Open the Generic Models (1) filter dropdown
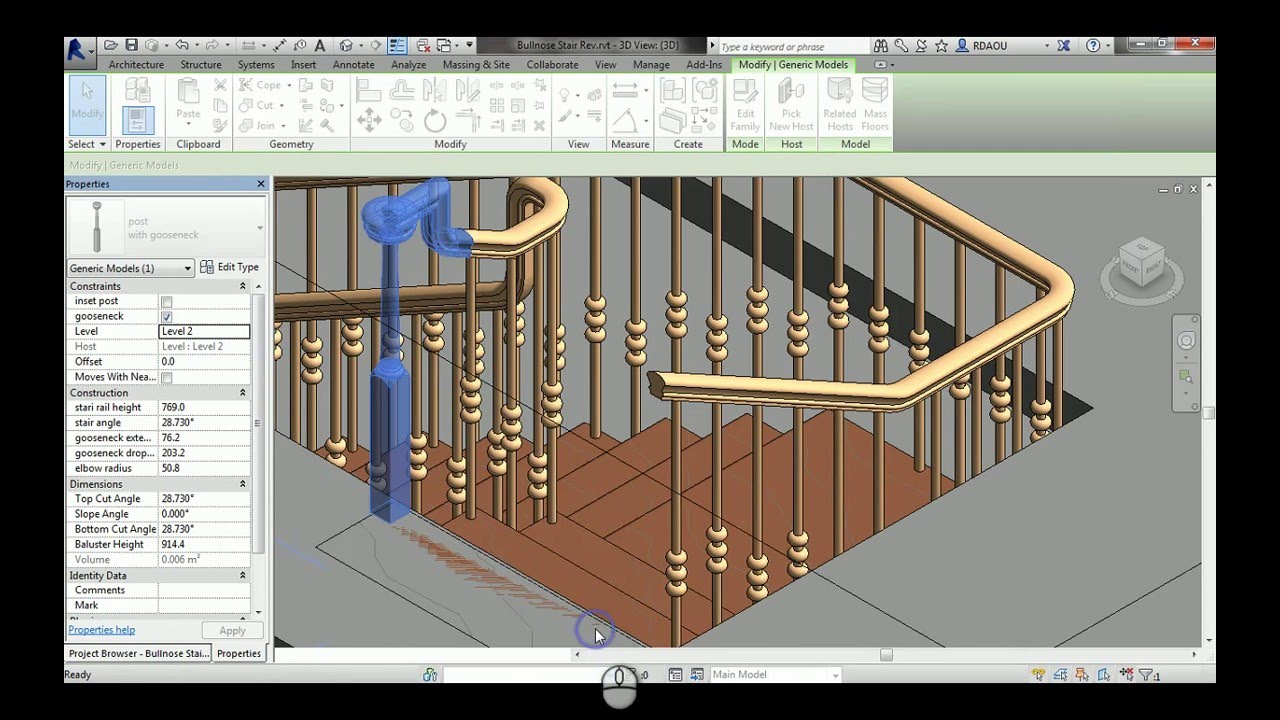The image size is (1280, 720). click(130, 268)
